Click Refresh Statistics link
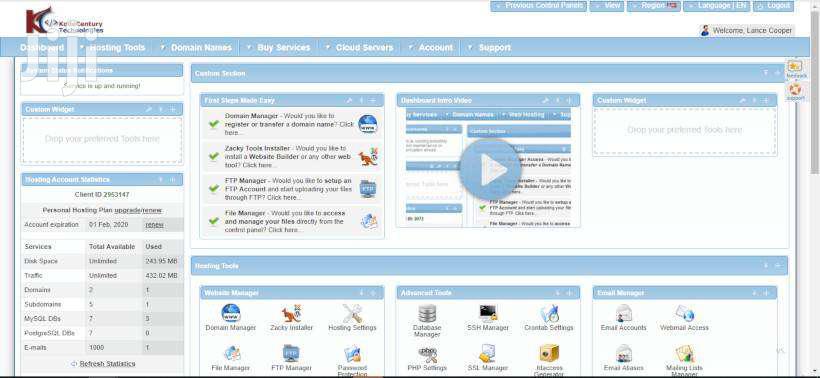 (x=107, y=364)
